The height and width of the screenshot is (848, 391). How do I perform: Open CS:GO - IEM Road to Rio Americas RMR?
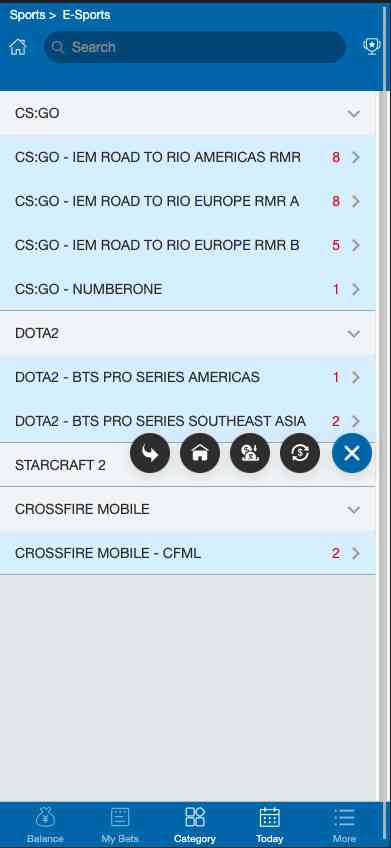[188, 157]
